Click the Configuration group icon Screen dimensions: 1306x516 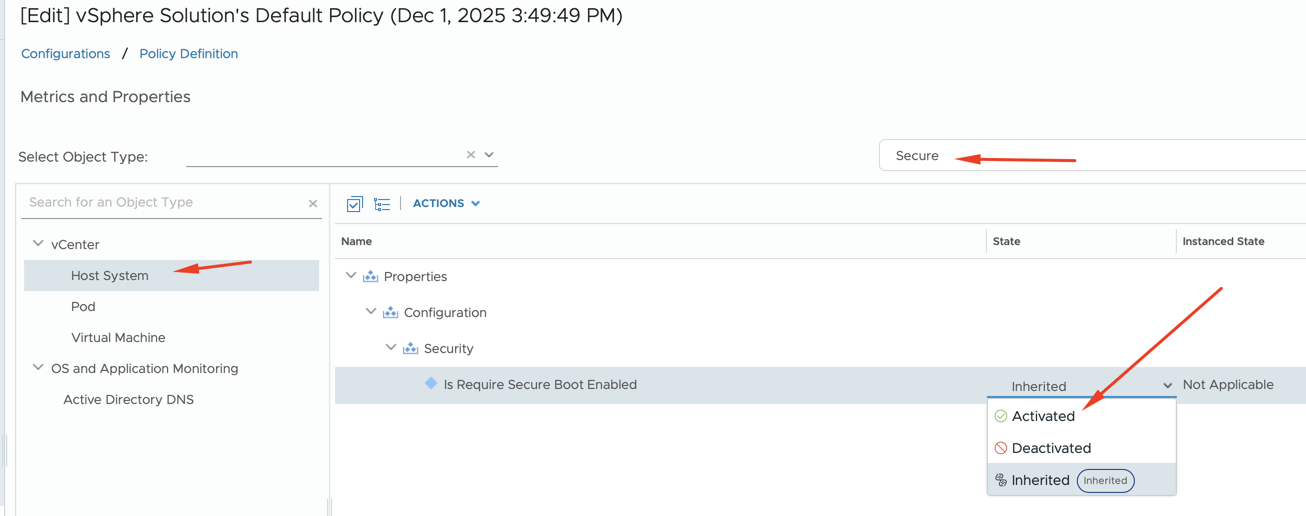tap(391, 313)
